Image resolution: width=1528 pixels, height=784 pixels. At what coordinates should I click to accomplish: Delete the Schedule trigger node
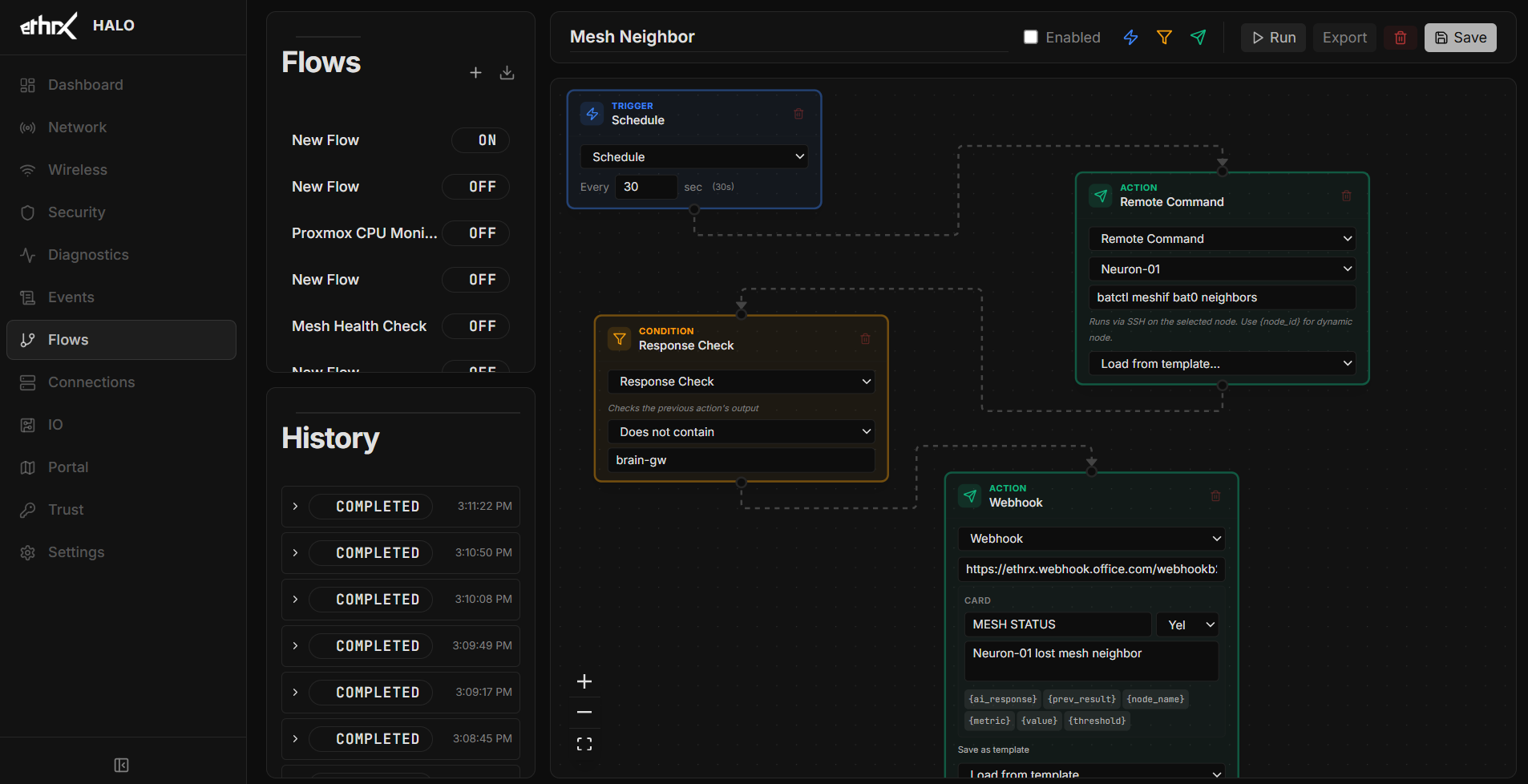[x=798, y=114]
